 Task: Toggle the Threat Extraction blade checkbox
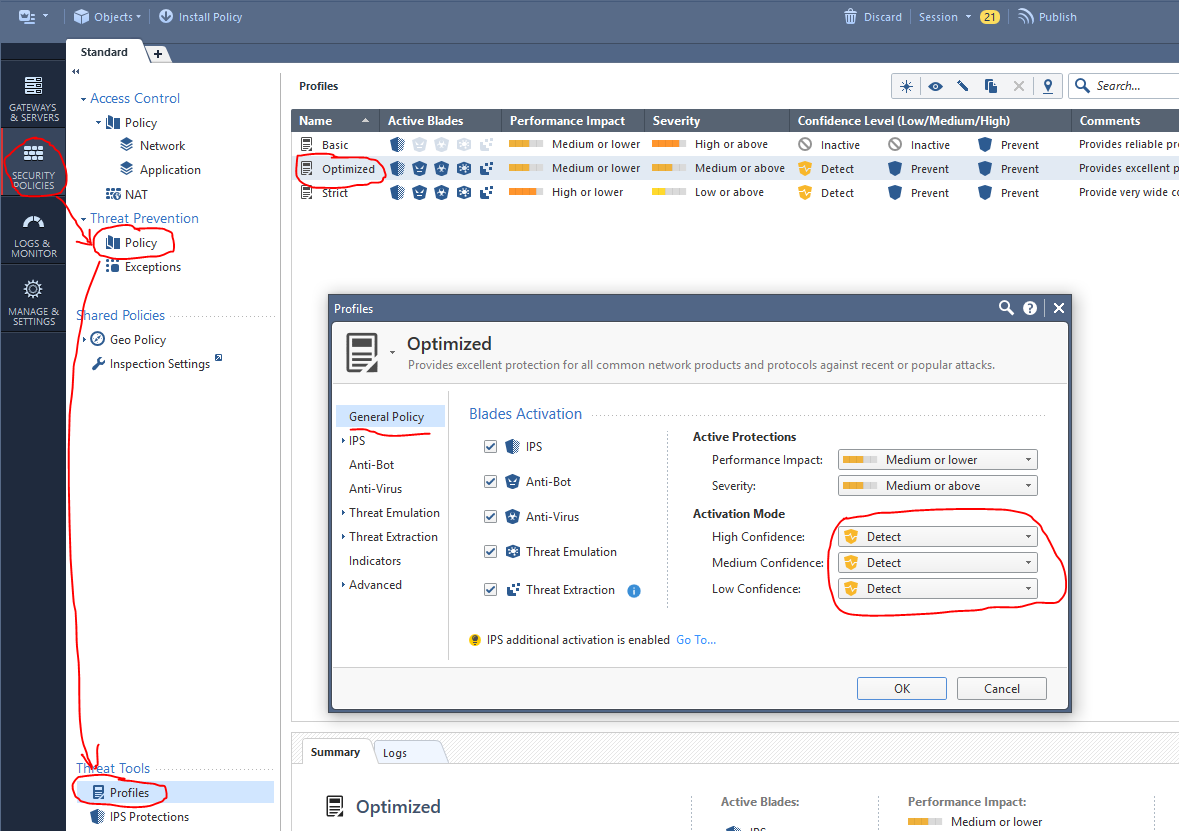pos(490,590)
